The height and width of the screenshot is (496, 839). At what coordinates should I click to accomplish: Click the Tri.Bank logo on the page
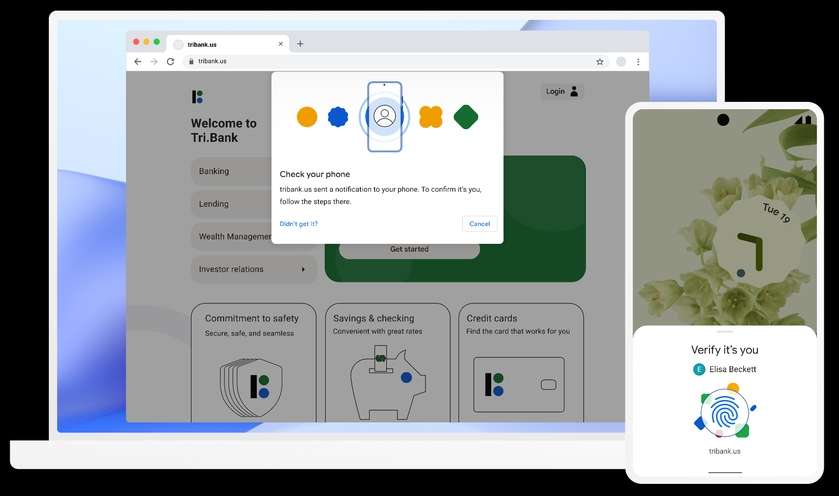[x=197, y=97]
